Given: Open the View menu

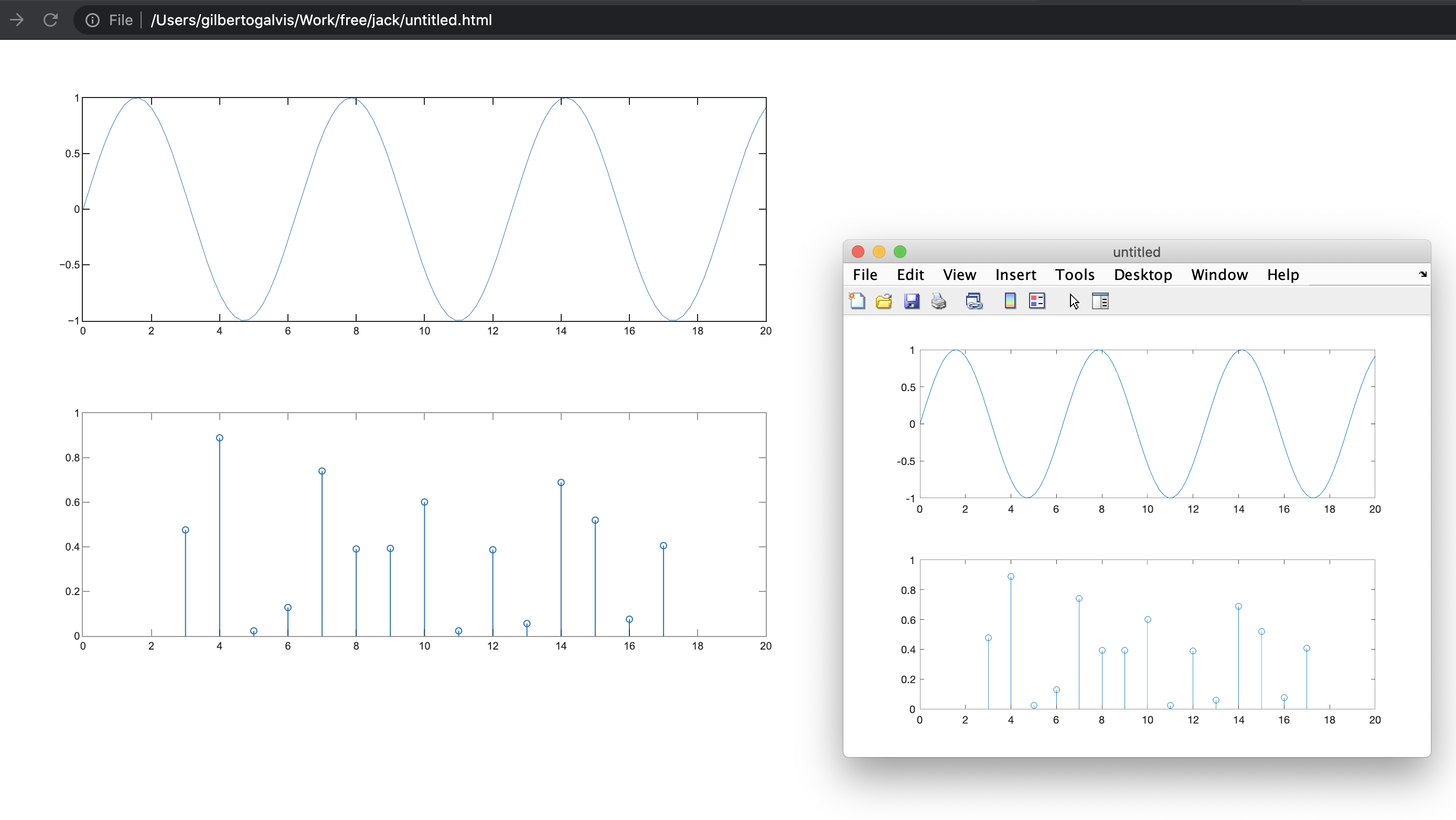Looking at the screenshot, I should click(959, 275).
